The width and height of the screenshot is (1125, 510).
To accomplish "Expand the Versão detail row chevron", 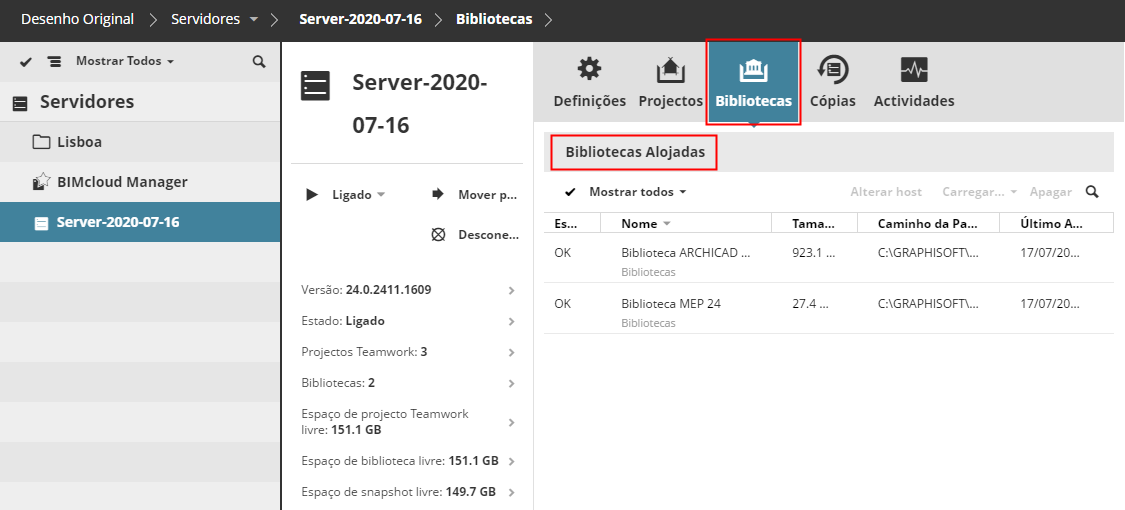I will pos(512,291).
